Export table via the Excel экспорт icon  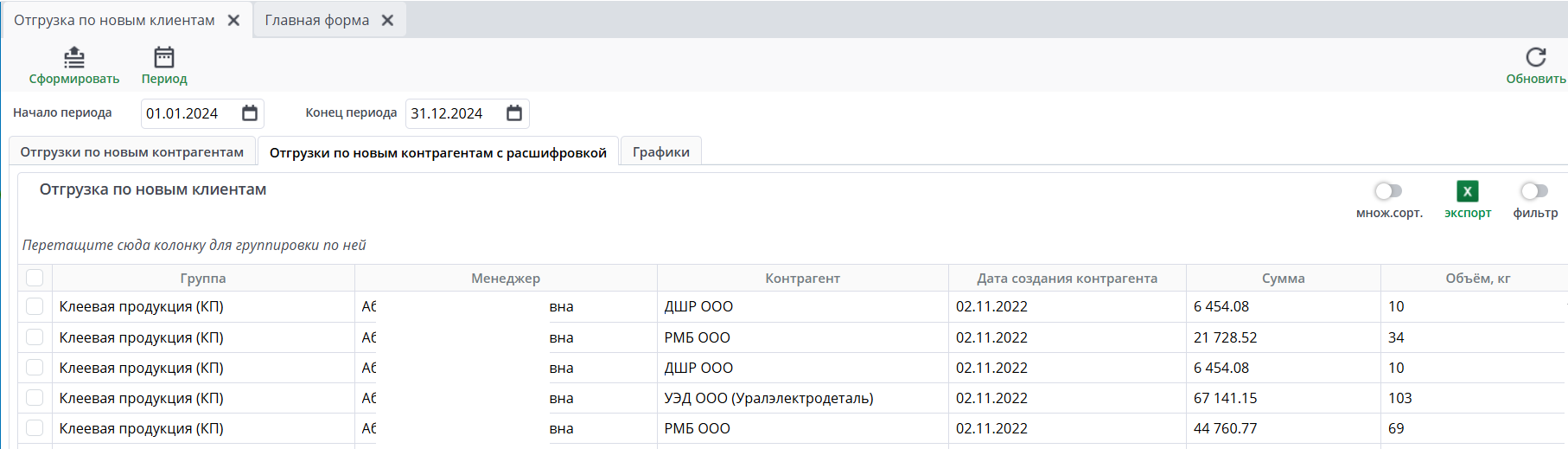1467,191
